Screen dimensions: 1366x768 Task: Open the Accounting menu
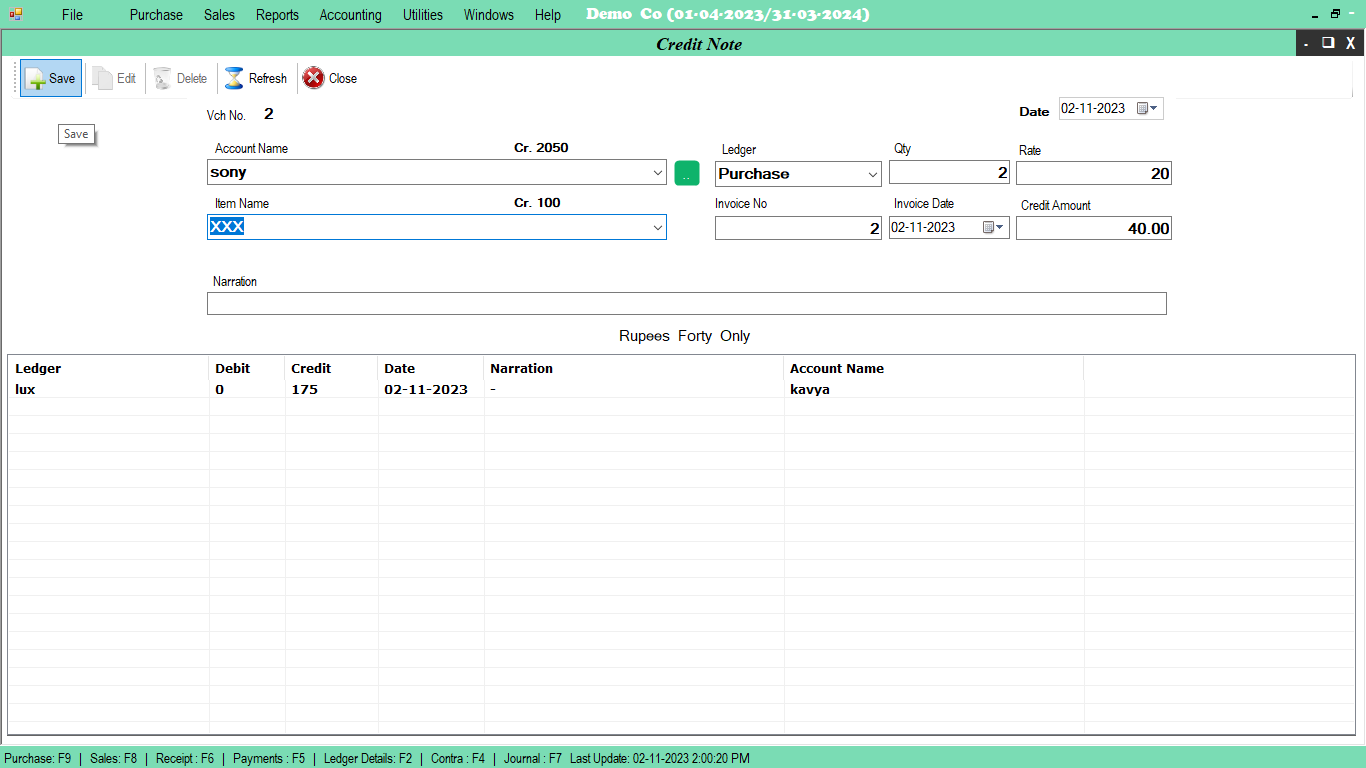pyautogui.click(x=350, y=14)
